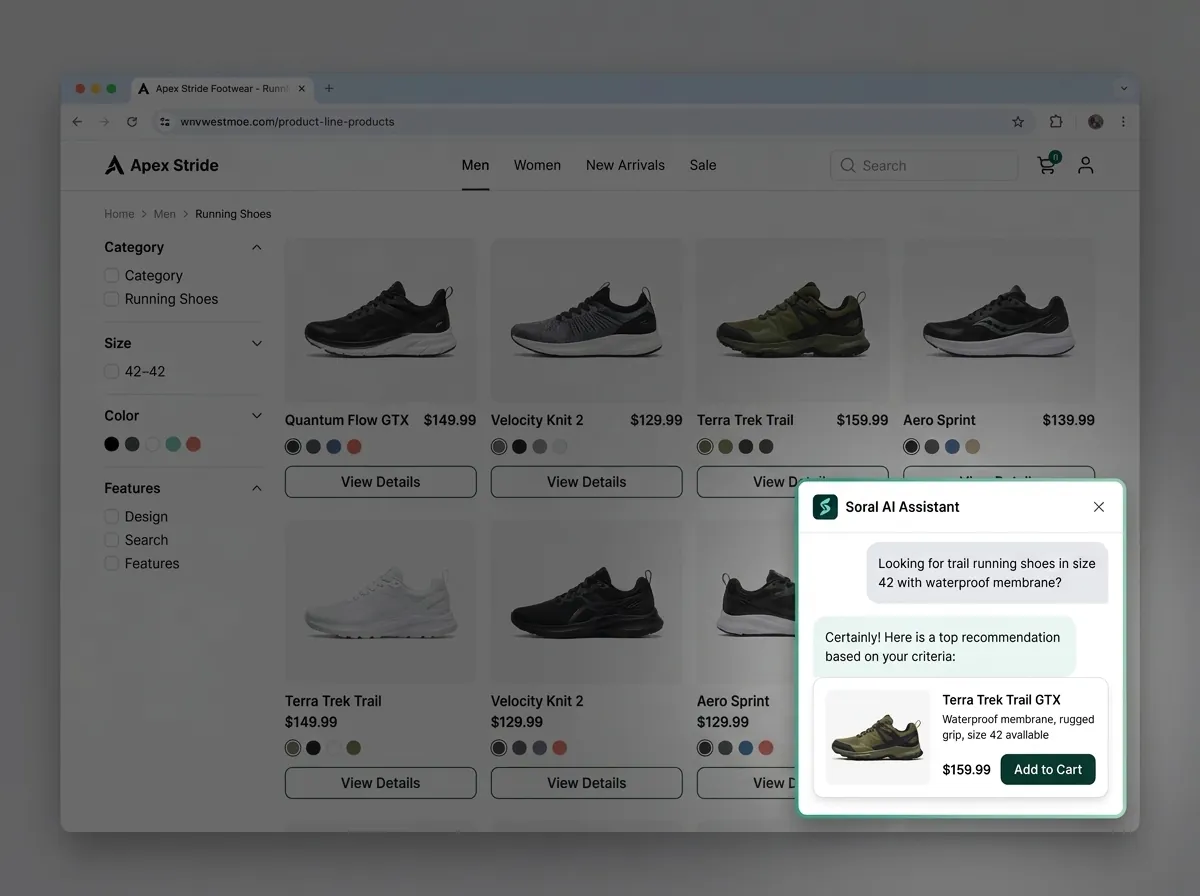The width and height of the screenshot is (1200, 896).
Task: Open the Men navigation tab
Action: point(475,165)
